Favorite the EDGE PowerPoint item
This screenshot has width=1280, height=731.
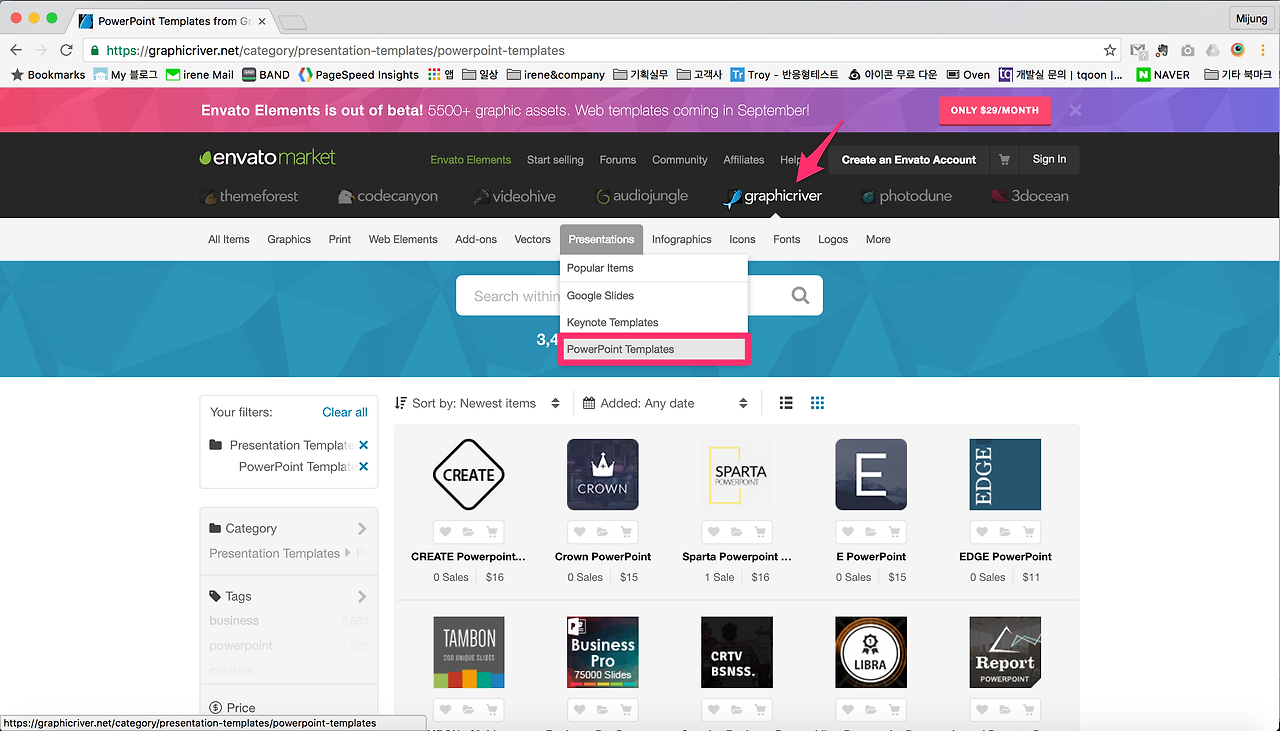tap(982, 532)
